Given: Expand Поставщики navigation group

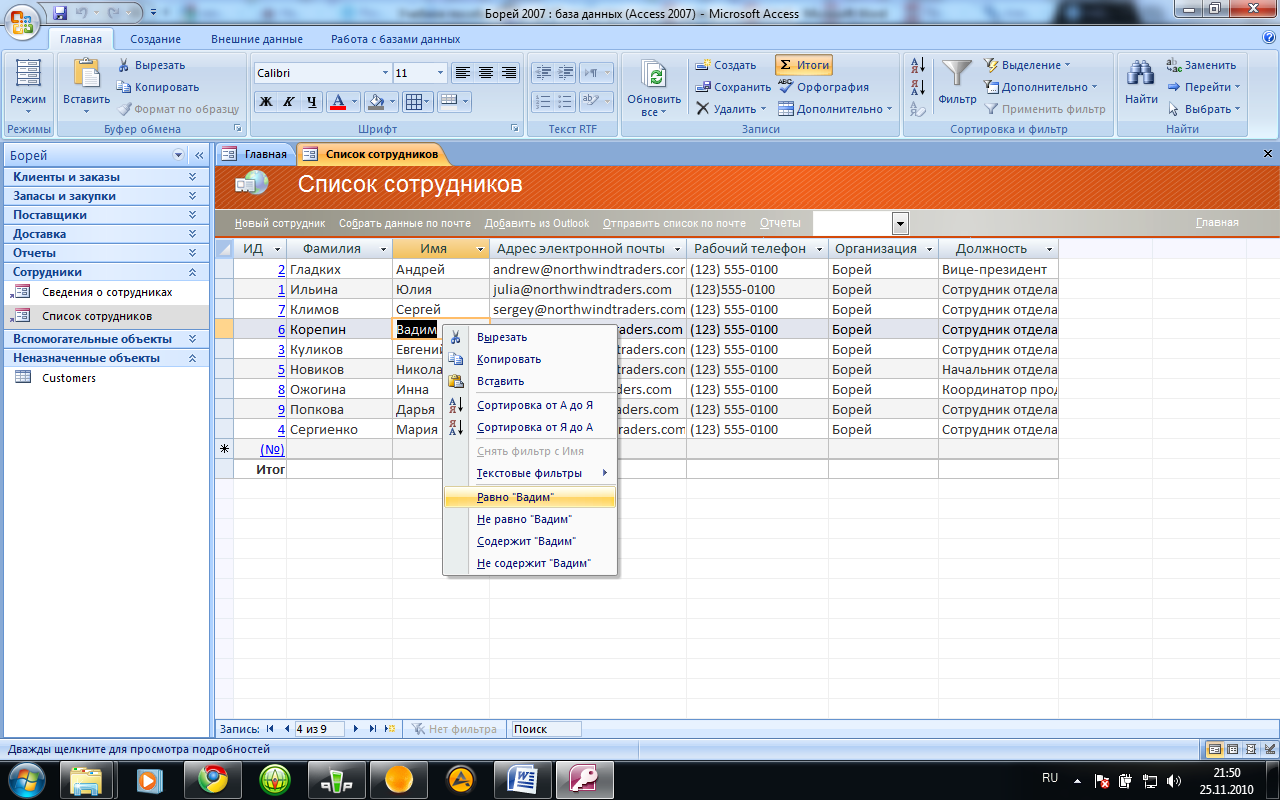Looking at the screenshot, I should (106, 215).
